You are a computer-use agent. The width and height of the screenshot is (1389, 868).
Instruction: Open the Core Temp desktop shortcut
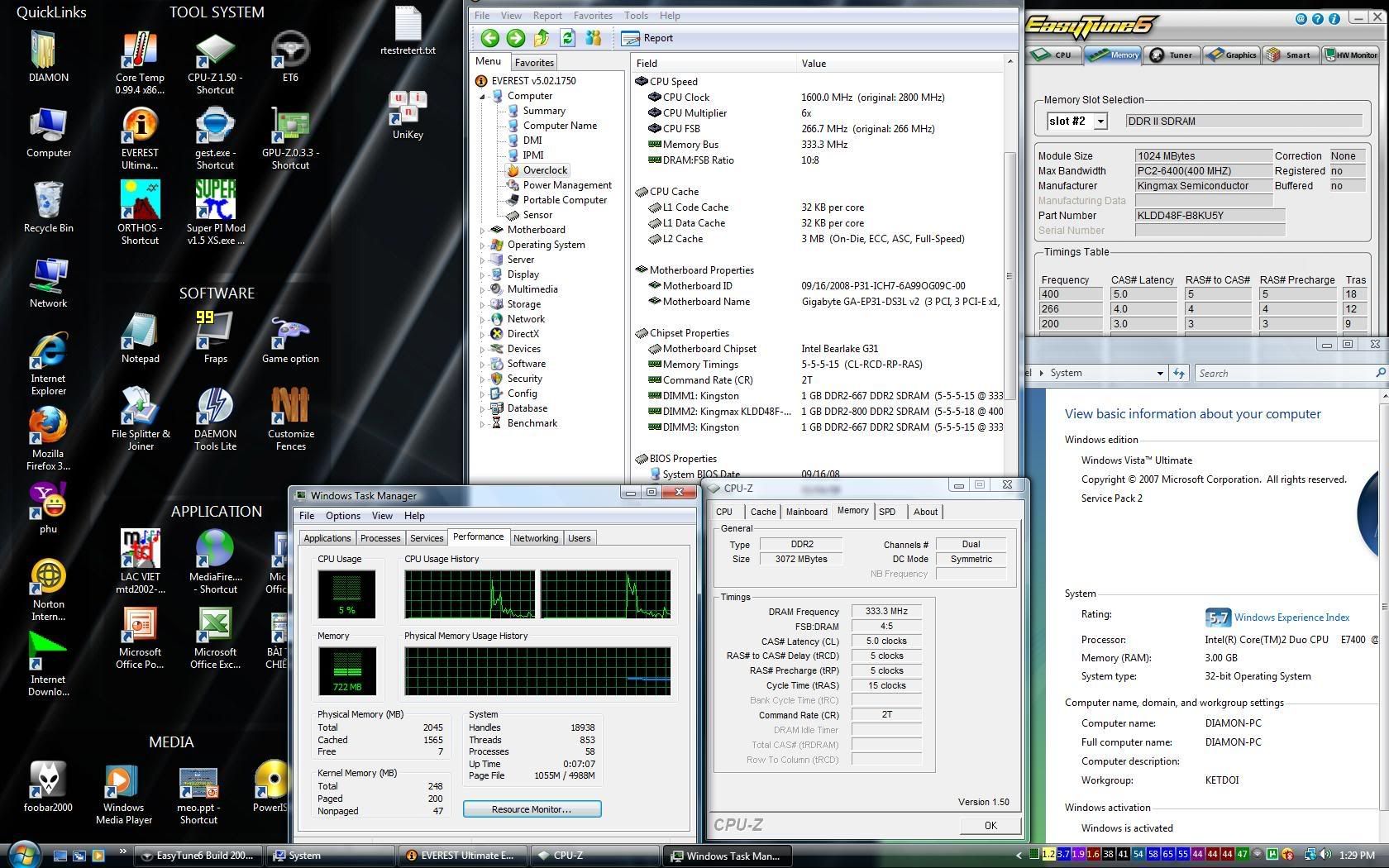point(140,62)
